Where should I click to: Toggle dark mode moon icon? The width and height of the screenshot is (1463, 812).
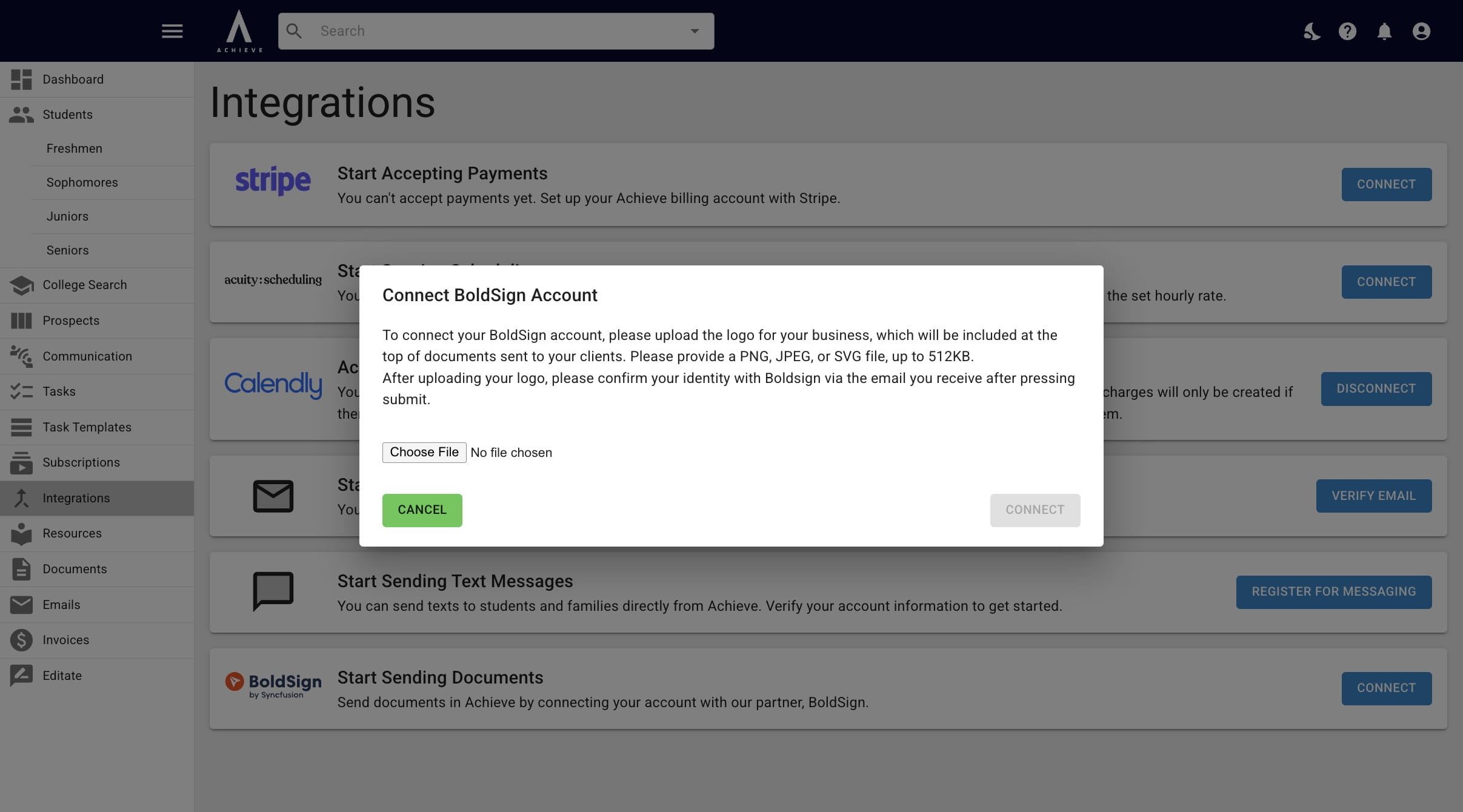(1311, 31)
